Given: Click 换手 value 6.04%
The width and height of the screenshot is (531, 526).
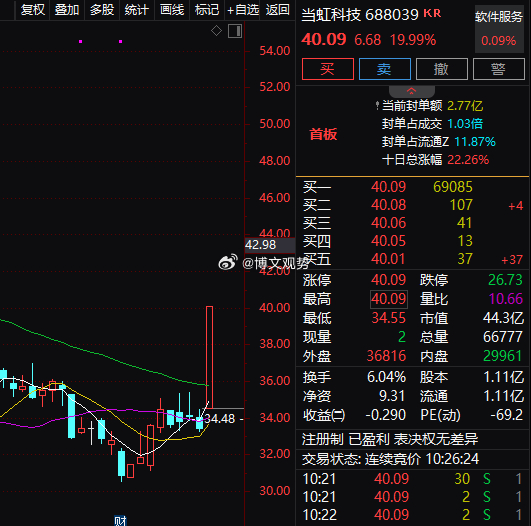Looking at the screenshot, I should tap(386, 377).
